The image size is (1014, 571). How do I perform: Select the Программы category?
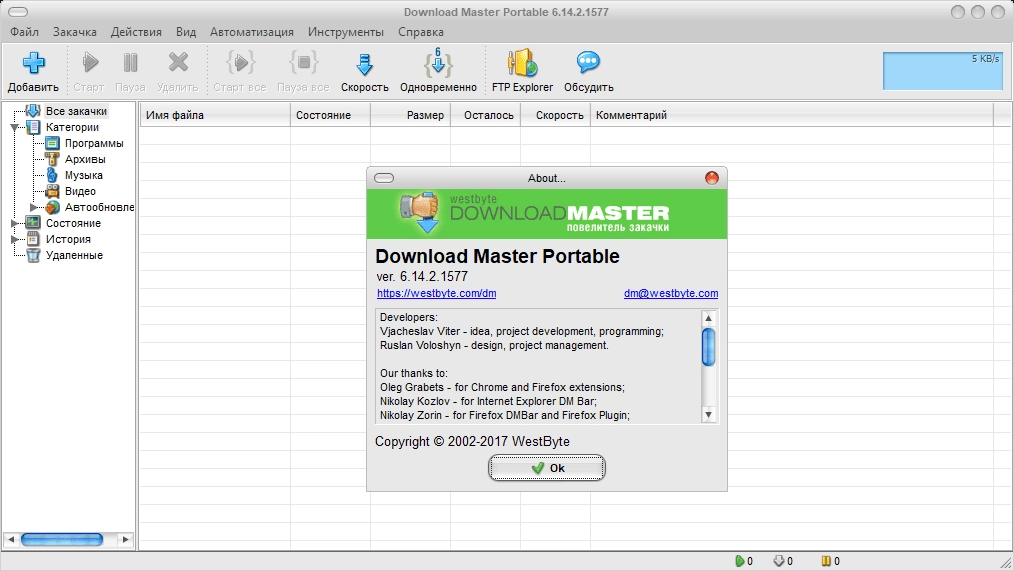(94, 144)
